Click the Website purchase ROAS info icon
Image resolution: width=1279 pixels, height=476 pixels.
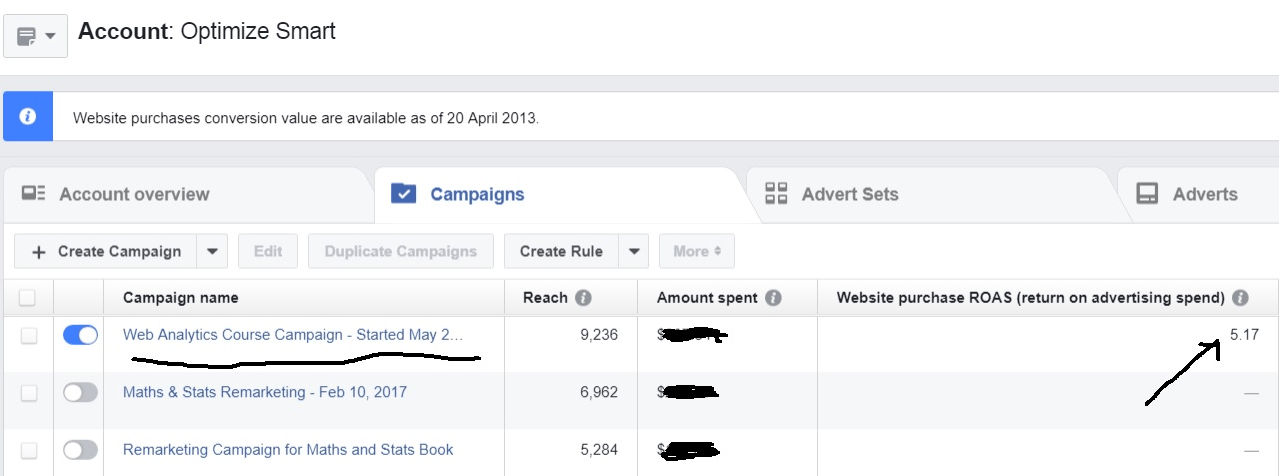pos(1240,298)
